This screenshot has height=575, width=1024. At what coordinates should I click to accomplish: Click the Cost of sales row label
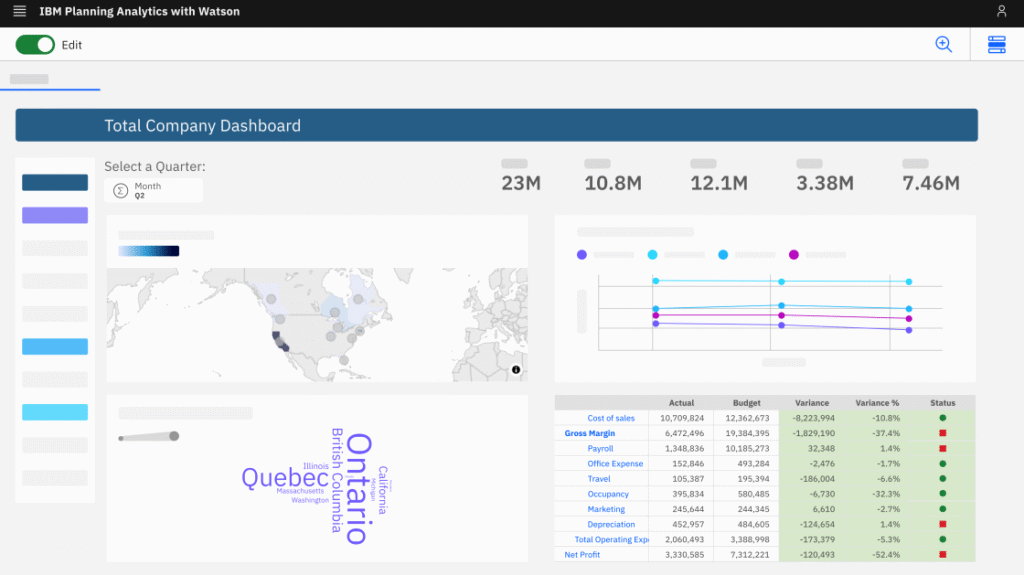[x=610, y=418]
